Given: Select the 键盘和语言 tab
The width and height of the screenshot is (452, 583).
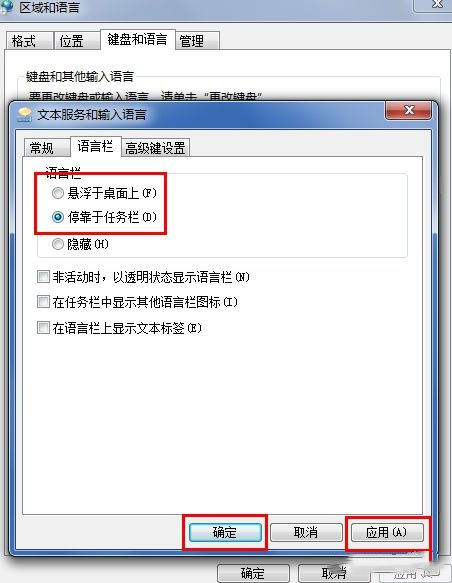Looking at the screenshot, I should pos(138,39).
